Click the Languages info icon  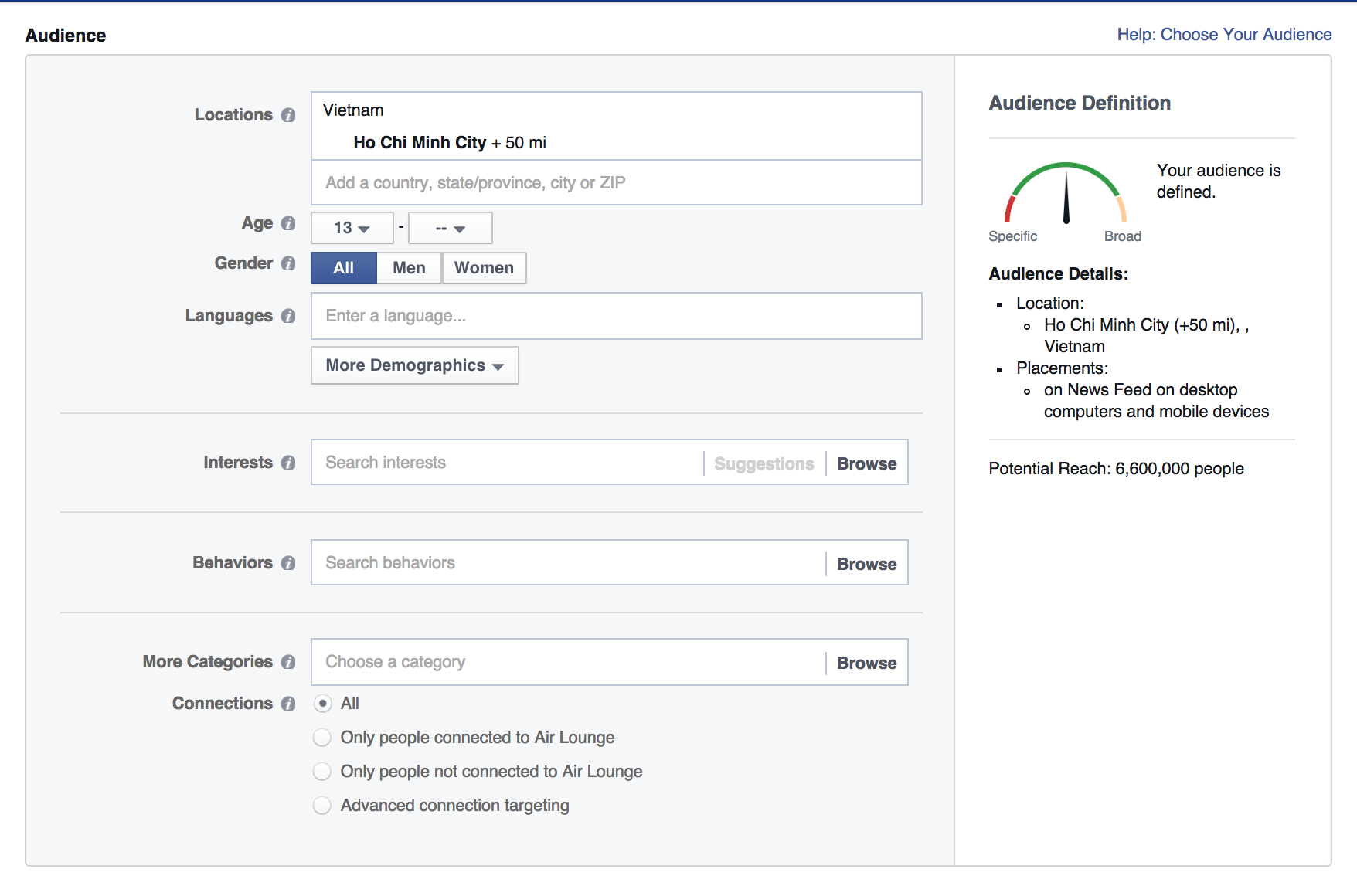(x=288, y=316)
